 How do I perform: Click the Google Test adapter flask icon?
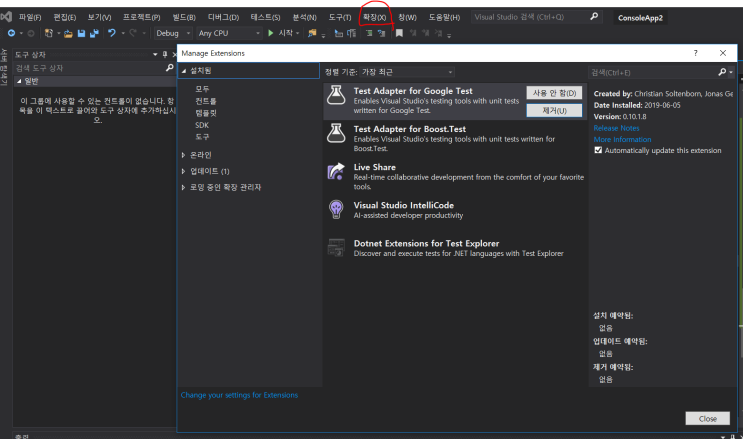pos(336,95)
